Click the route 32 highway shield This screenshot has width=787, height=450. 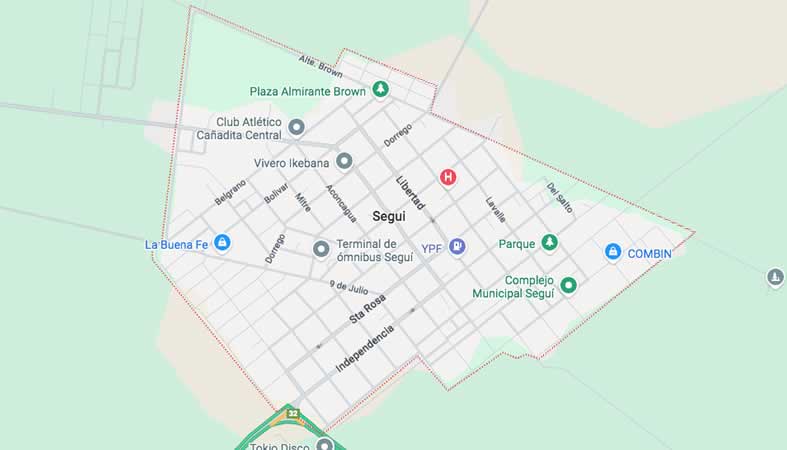pyautogui.click(x=293, y=414)
